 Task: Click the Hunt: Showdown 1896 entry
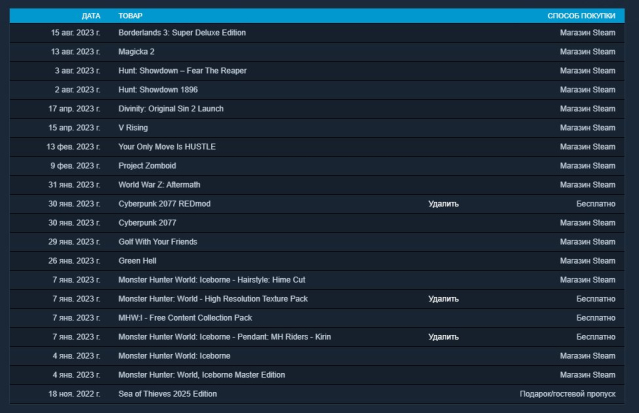(160, 90)
